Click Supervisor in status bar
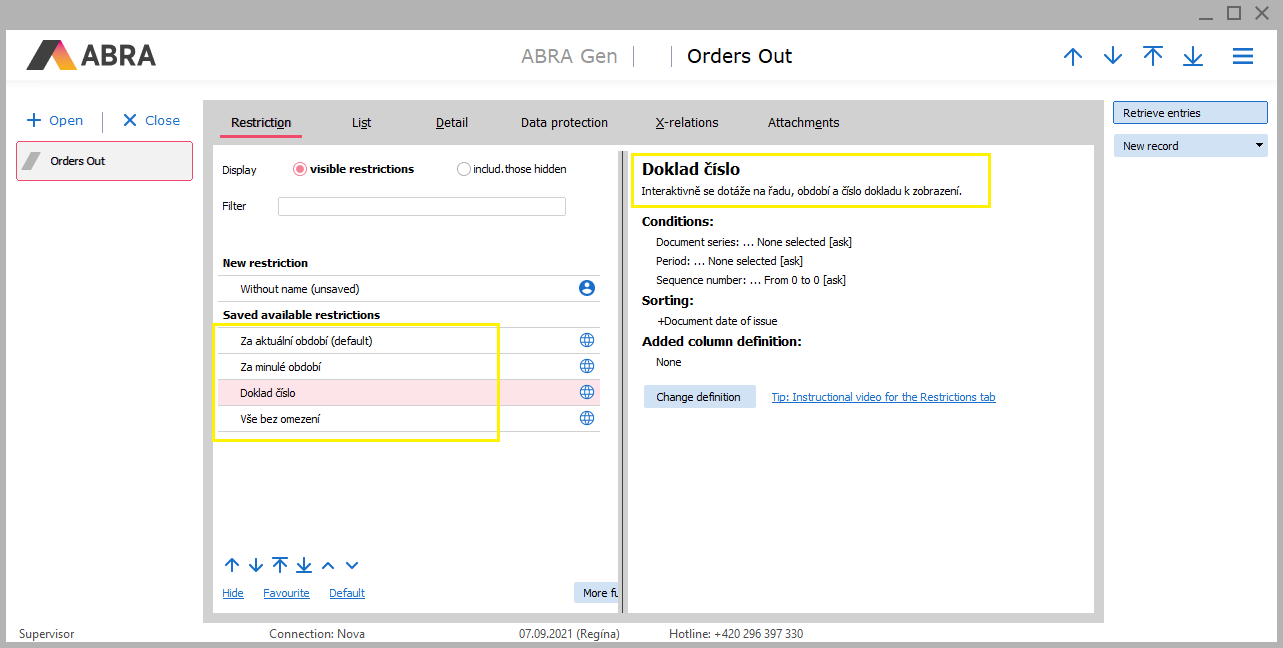The height and width of the screenshot is (648, 1283). click(46, 634)
